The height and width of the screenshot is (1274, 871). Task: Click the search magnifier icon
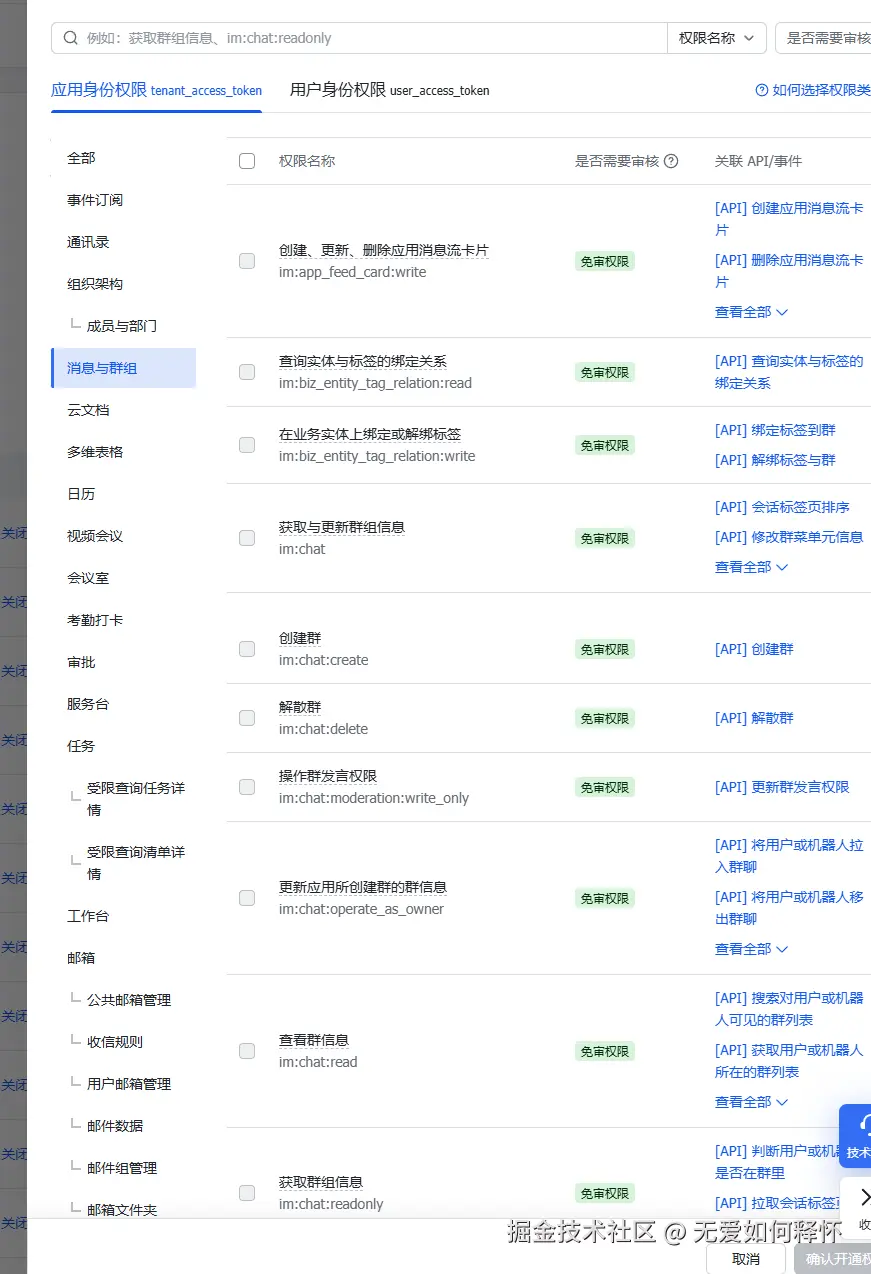[71, 38]
